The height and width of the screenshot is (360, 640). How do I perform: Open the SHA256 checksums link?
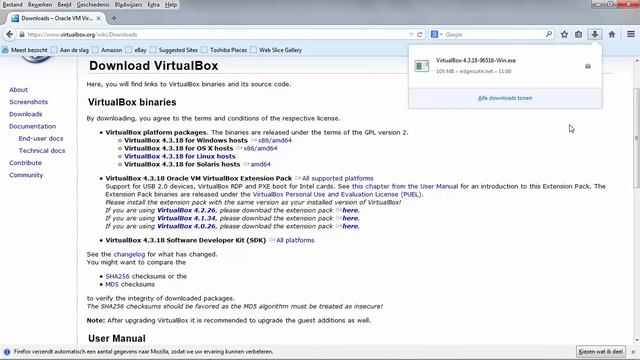click(117, 276)
